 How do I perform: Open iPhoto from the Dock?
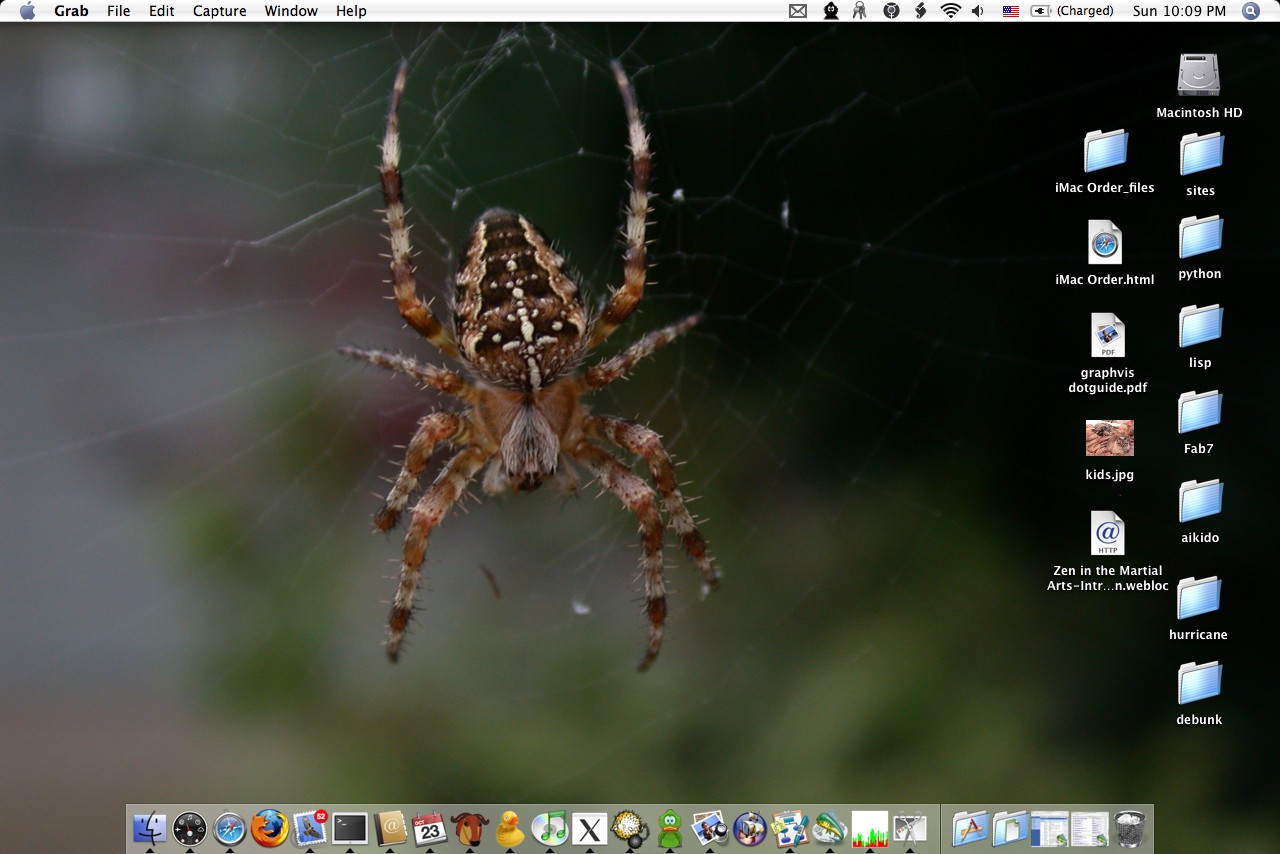[710, 828]
